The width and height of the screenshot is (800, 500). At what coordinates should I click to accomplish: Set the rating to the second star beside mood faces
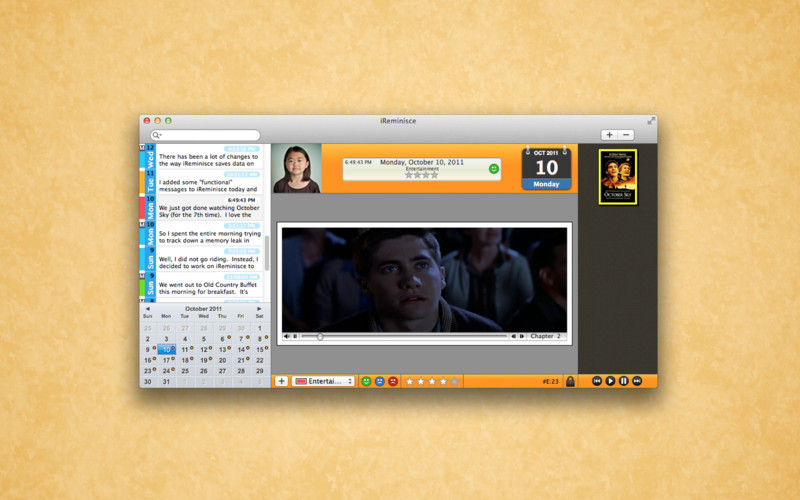tap(421, 381)
